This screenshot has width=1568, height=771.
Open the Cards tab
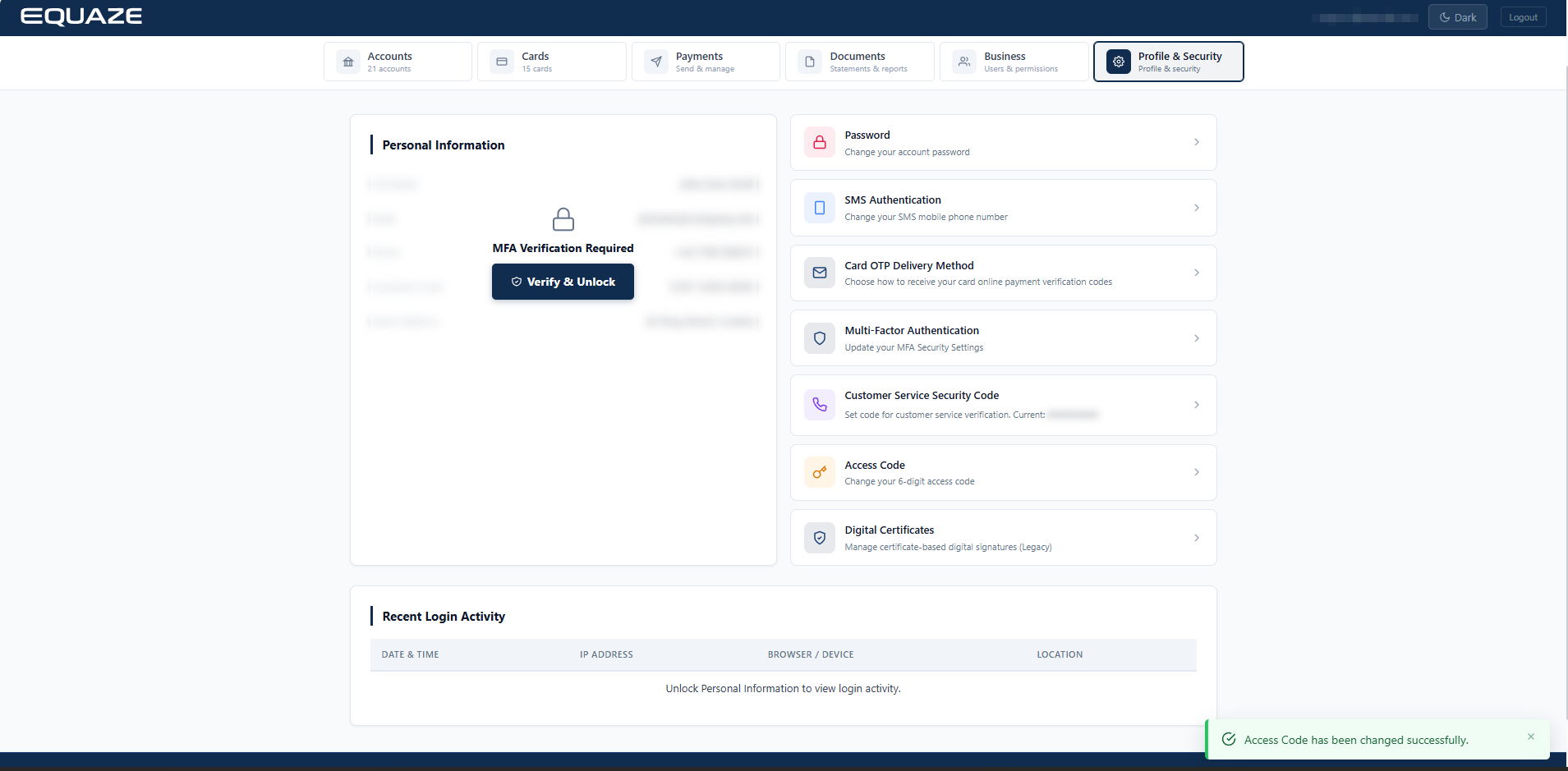(x=552, y=62)
